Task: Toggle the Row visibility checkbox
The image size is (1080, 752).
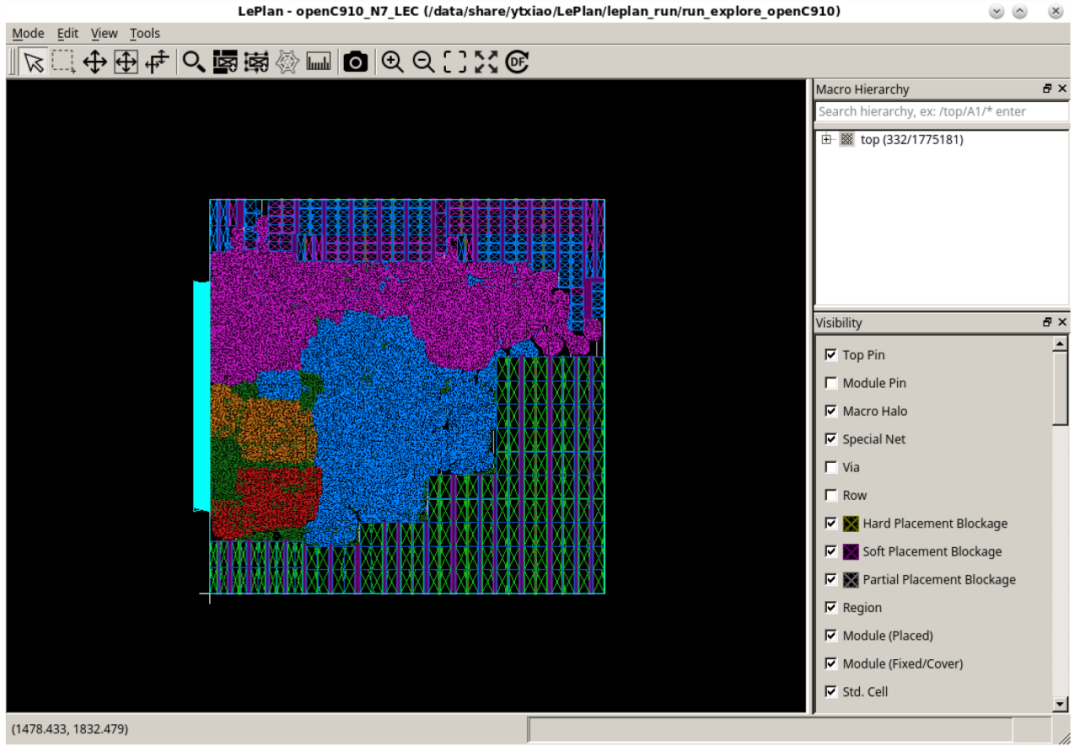Action: (x=831, y=495)
